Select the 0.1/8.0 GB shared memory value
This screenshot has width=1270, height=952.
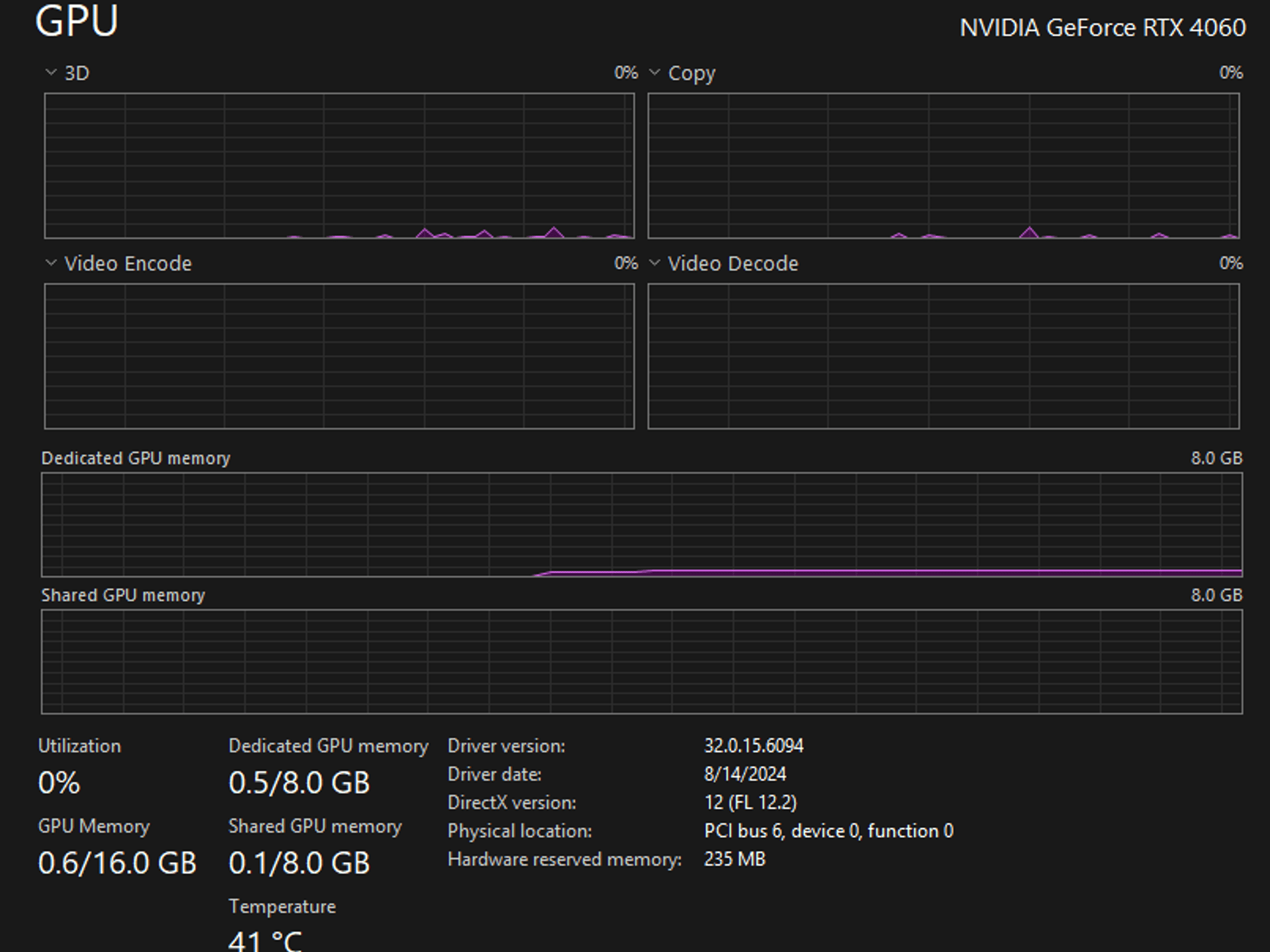(x=299, y=863)
